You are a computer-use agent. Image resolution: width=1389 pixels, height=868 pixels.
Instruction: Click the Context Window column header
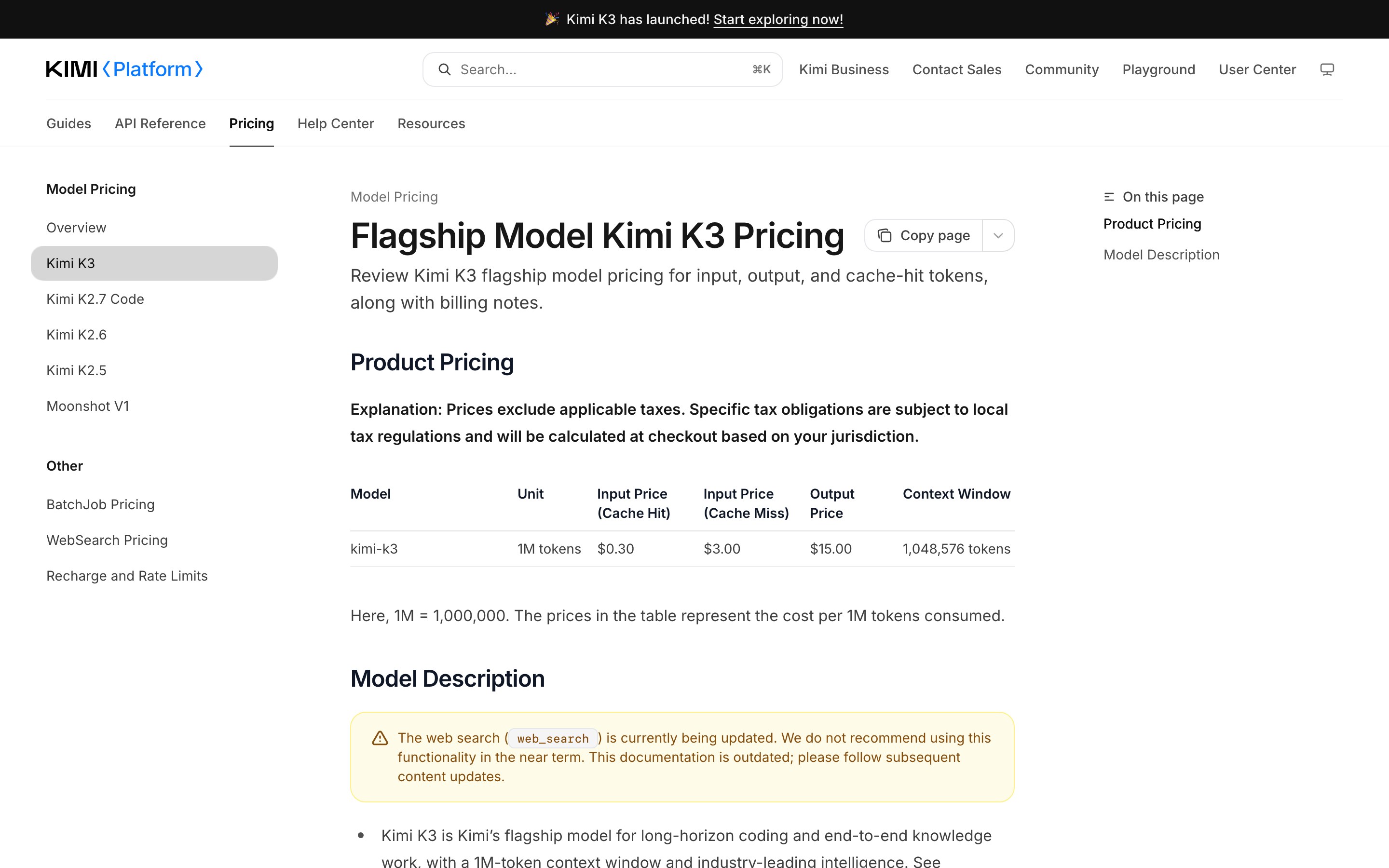click(x=956, y=494)
